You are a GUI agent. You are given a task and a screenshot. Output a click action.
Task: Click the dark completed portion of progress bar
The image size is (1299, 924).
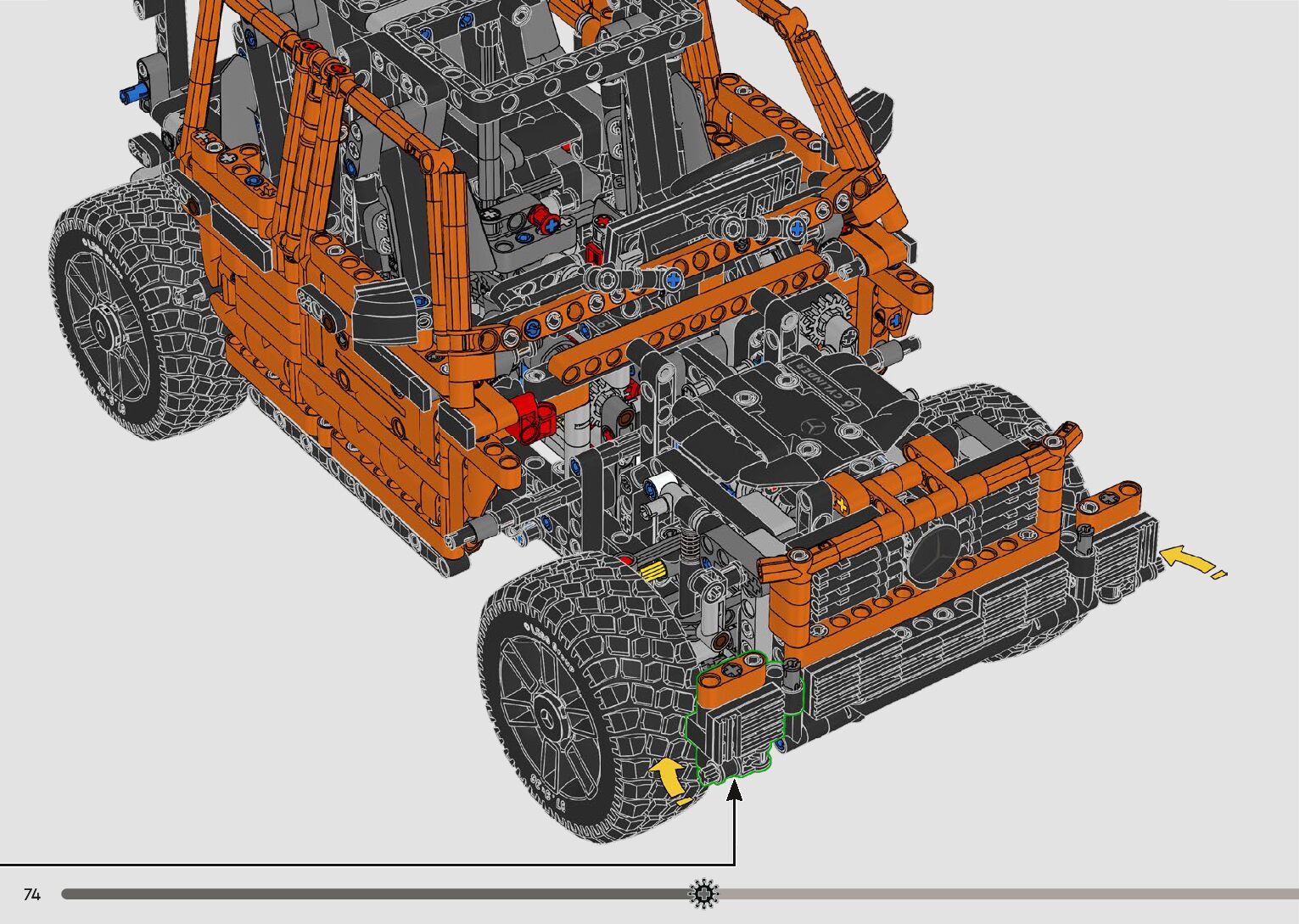click(373, 894)
